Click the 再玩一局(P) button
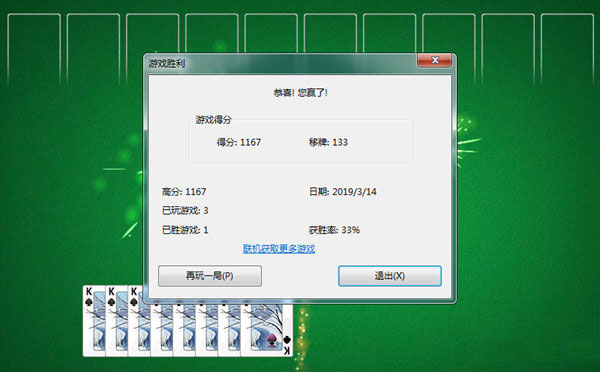600x372 pixels. [210, 276]
